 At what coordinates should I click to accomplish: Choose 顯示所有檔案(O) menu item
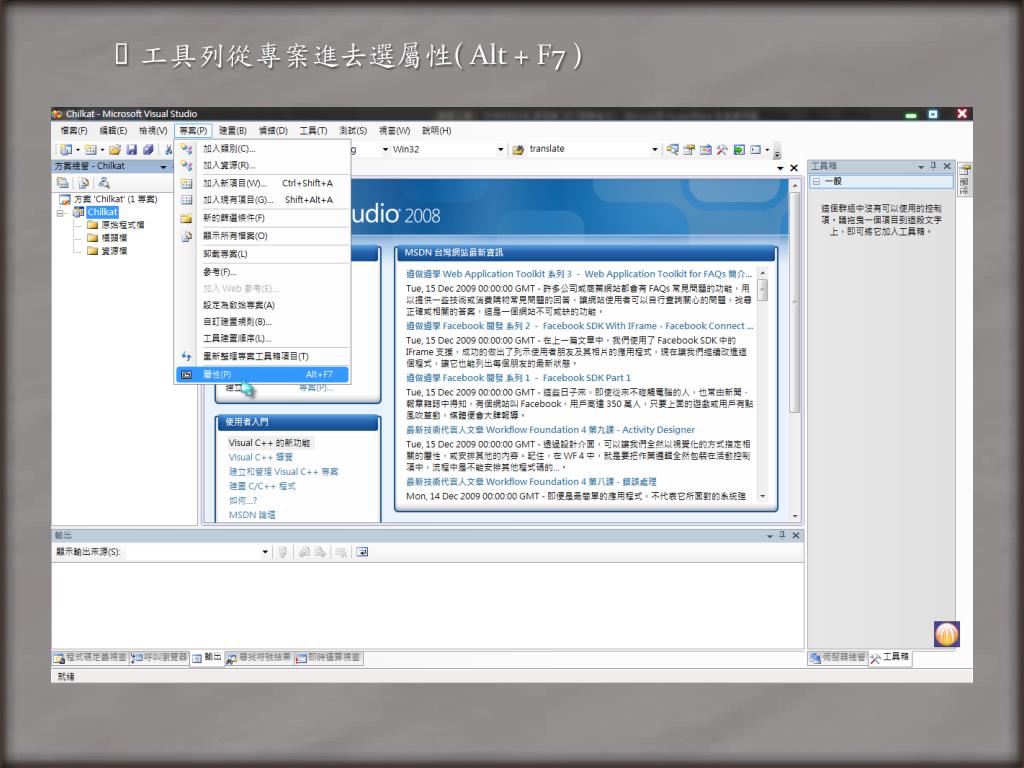263,236
